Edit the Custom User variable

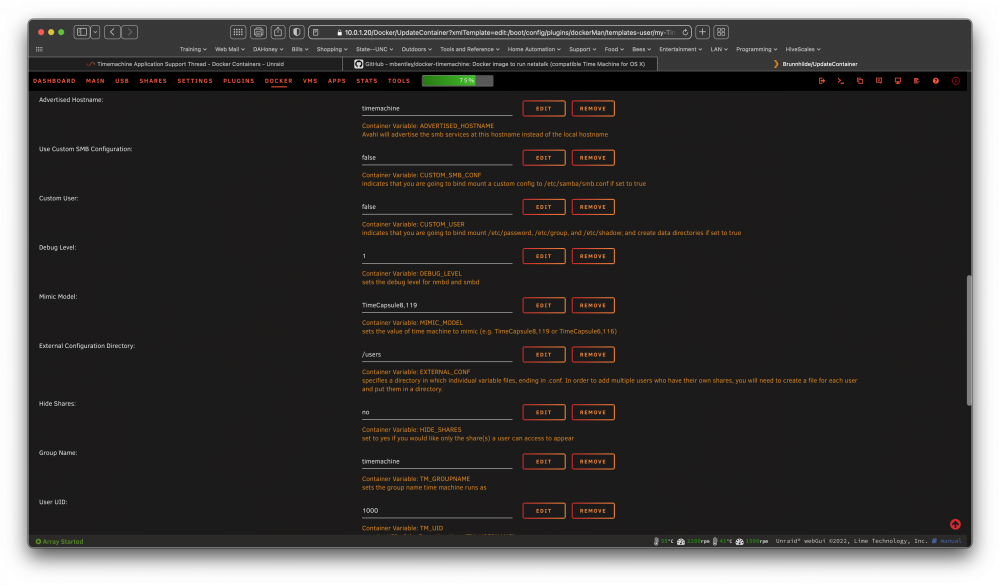click(543, 207)
